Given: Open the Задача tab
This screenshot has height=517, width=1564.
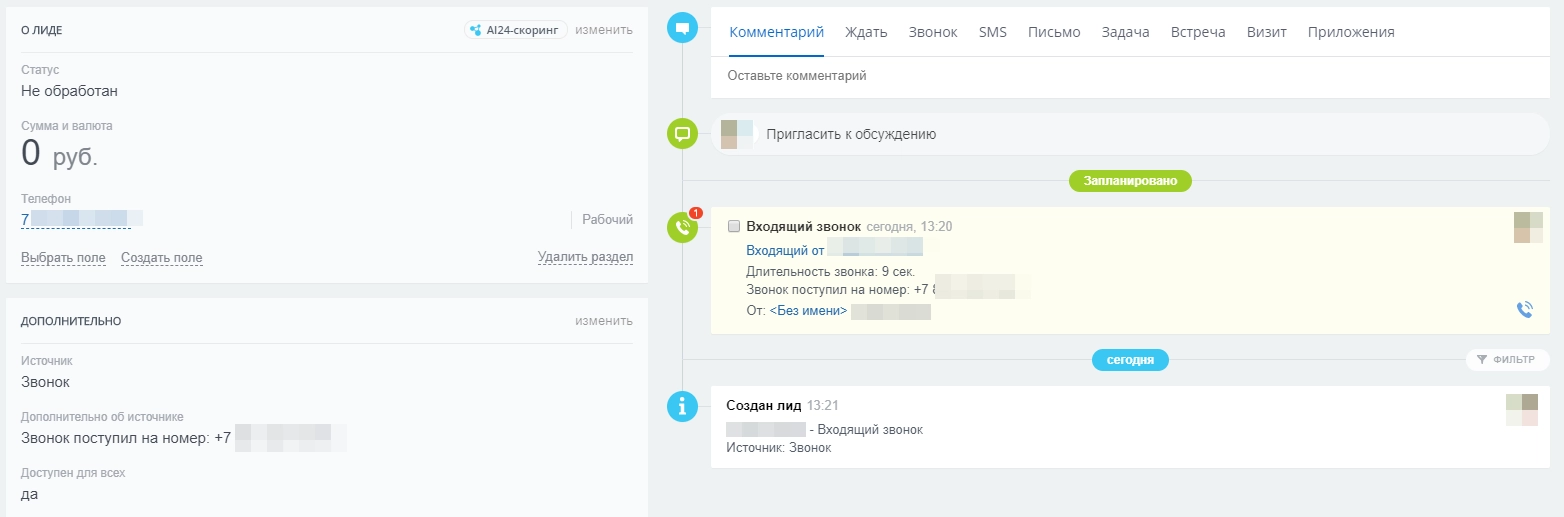Looking at the screenshot, I should pos(1125,32).
